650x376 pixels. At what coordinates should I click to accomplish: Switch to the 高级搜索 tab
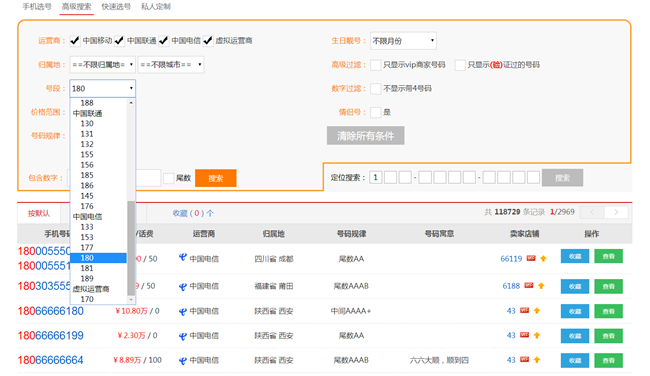[x=76, y=7]
